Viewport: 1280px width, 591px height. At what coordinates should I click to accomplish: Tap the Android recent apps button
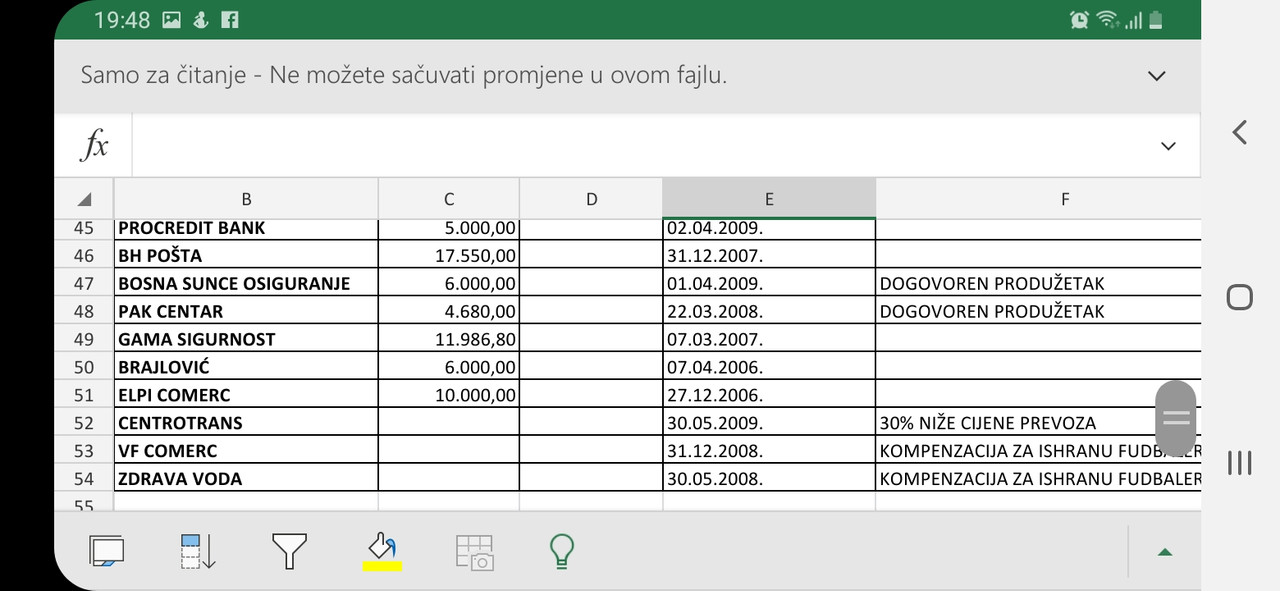[x=1240, y=462]
